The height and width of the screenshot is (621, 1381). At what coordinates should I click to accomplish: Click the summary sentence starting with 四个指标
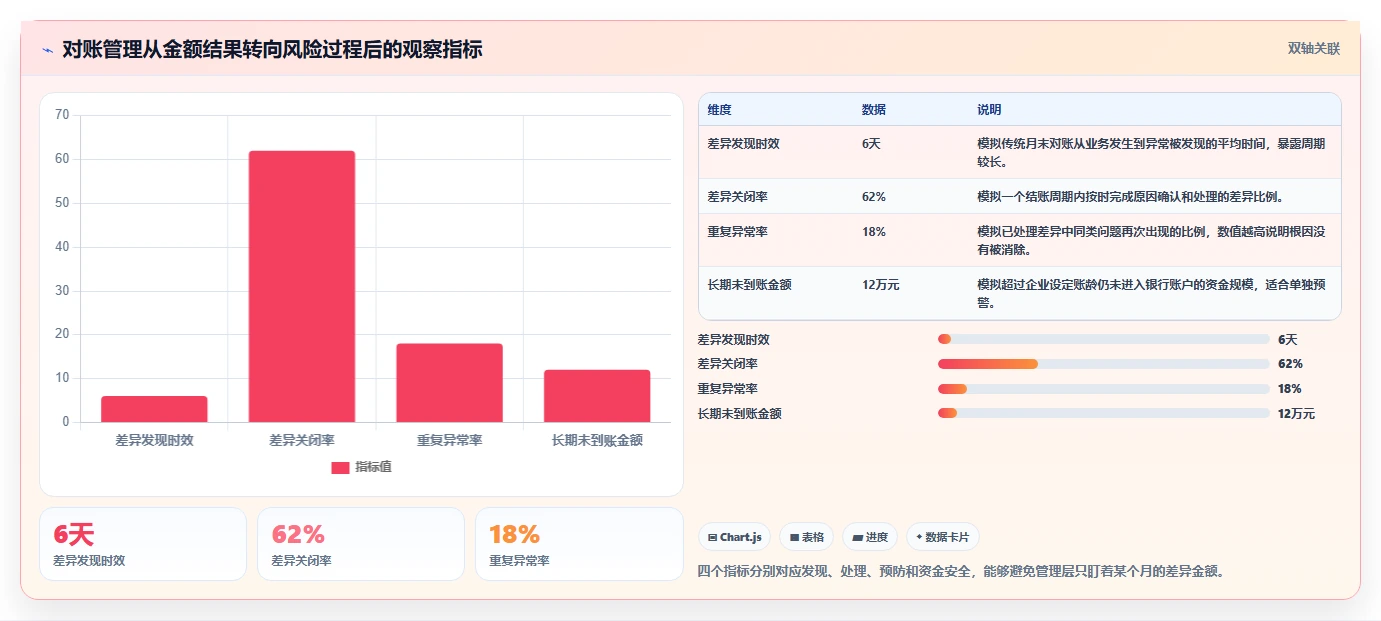pos(960,571)
